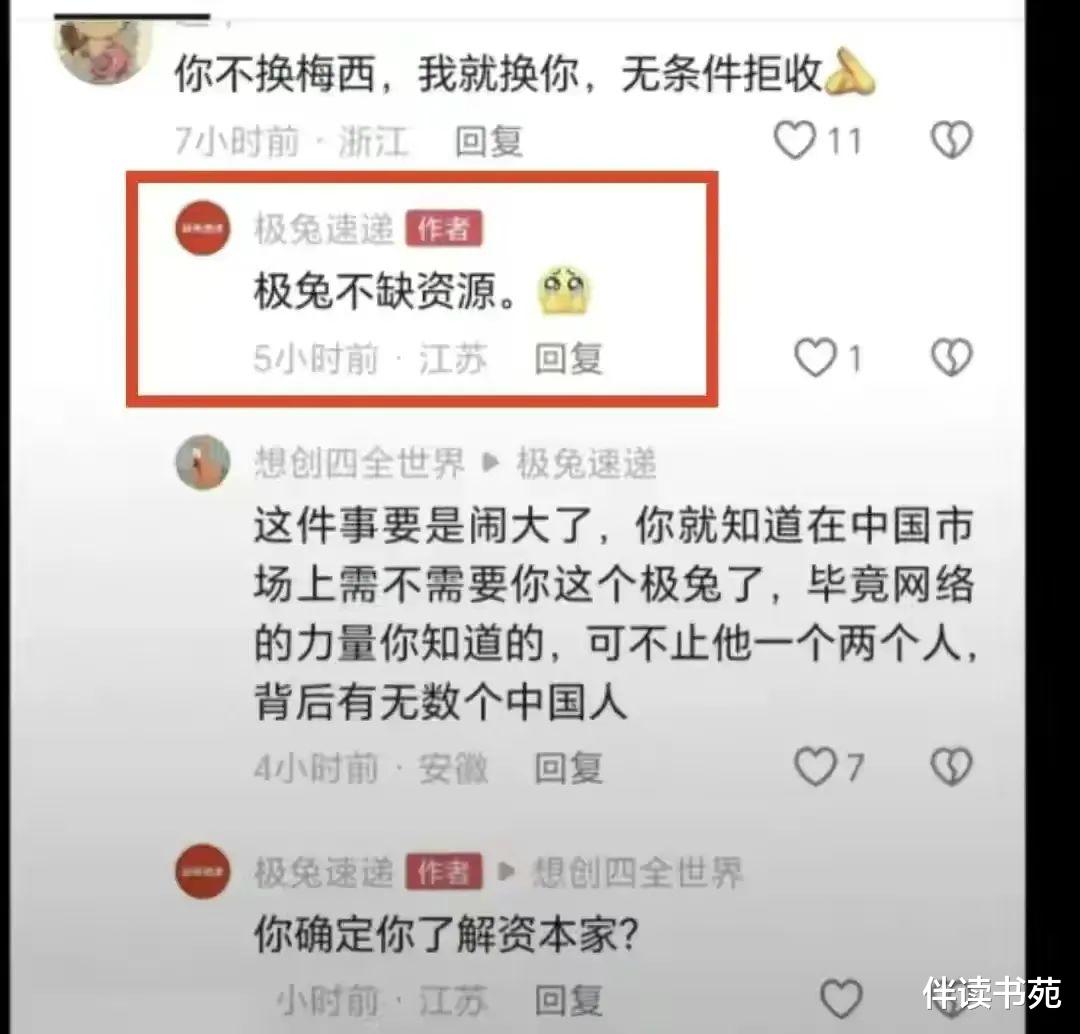Reply to the 安徽 comment
This screenshot has width=1080, height=1034.
point(569,767)
